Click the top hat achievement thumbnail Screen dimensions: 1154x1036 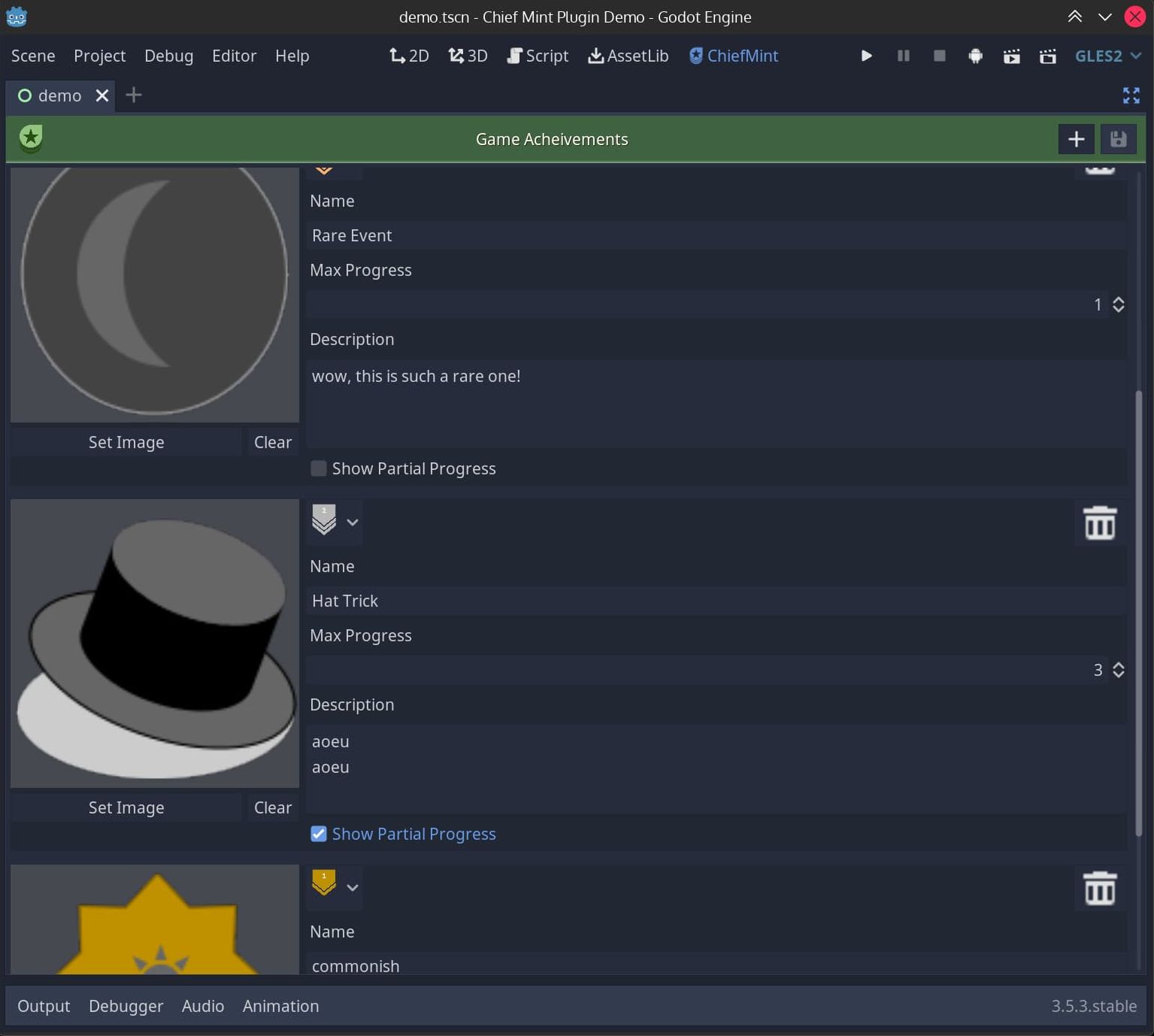click(155, 644)
